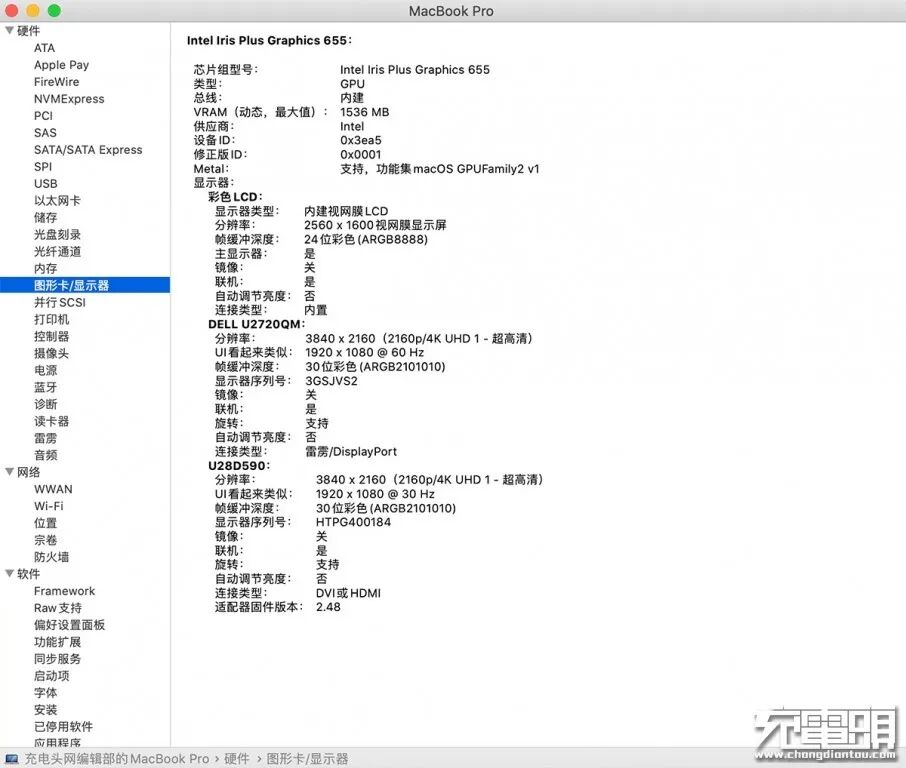This screenshot has height=768, width=906.
Task: Select 雷雳 in the sidebar
Action: 46,438
